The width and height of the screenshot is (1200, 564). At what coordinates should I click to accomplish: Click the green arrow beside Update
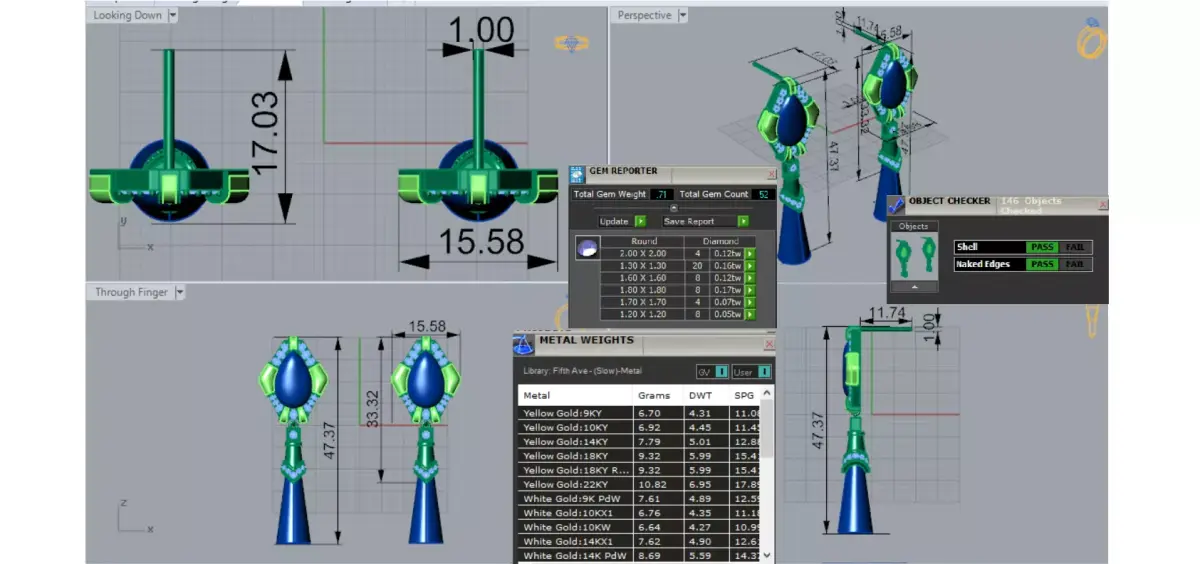point(640,221)
